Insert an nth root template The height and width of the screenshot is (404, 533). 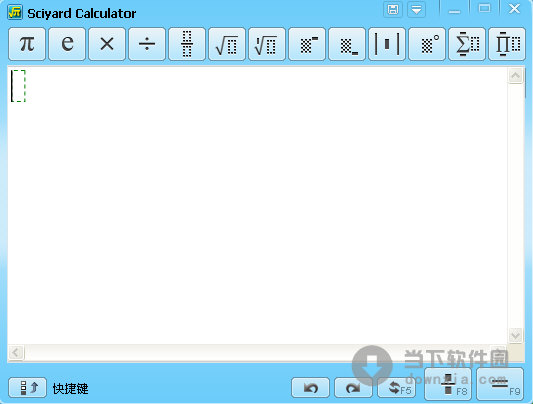[x=267, y=44]
